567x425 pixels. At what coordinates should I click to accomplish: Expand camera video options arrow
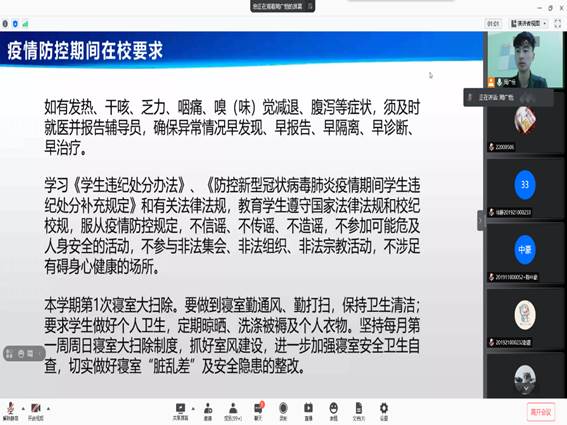(x=48, y=409)
